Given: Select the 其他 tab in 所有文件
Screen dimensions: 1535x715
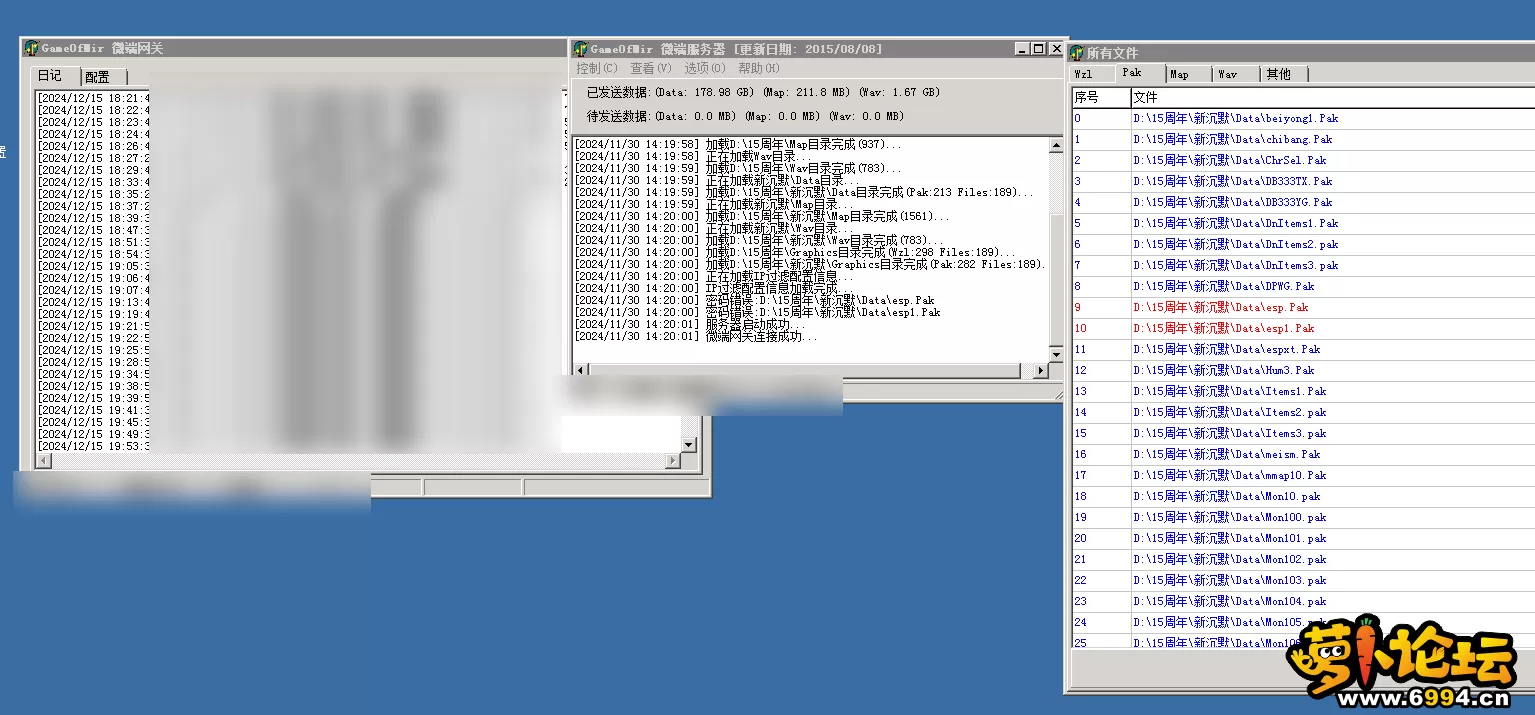Looking at the screenshot, I should [x=1283, y=74].
